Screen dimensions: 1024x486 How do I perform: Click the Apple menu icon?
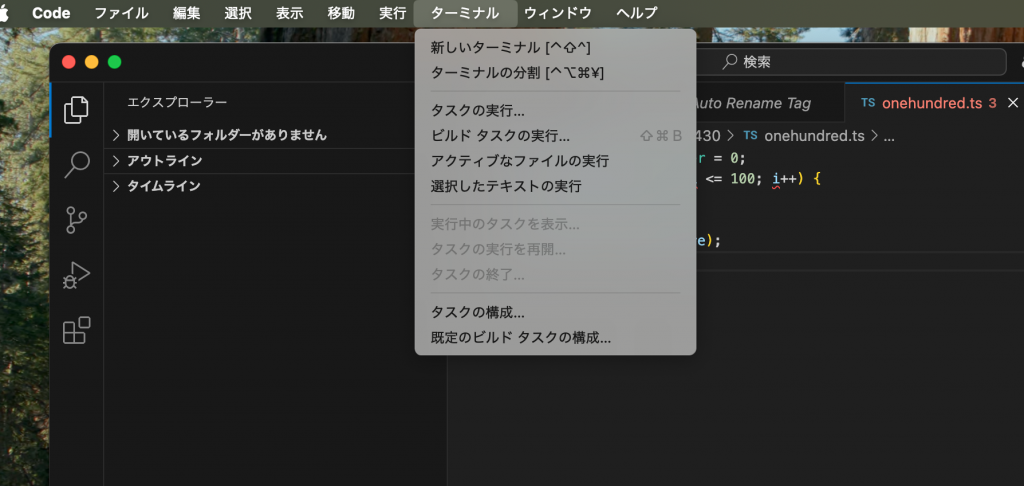tap(5, 13)
